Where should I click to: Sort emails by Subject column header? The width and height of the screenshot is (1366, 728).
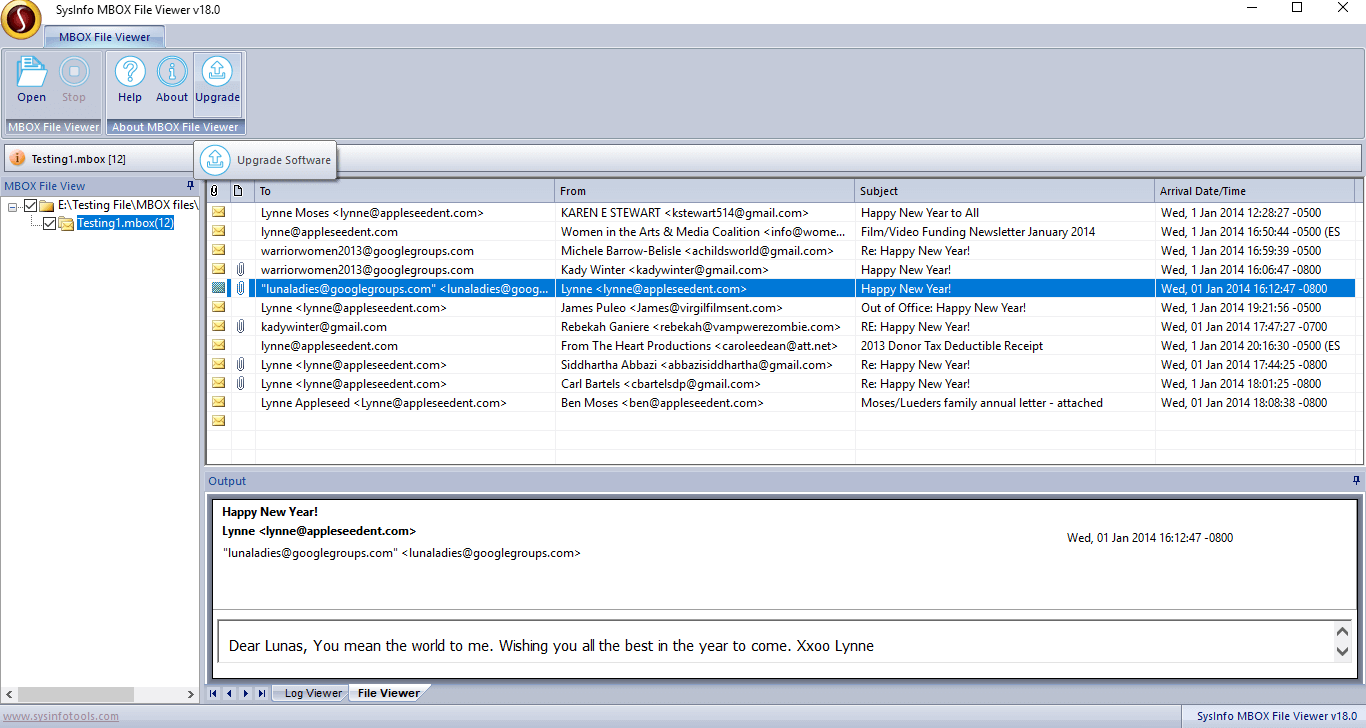click(1005, 191)
